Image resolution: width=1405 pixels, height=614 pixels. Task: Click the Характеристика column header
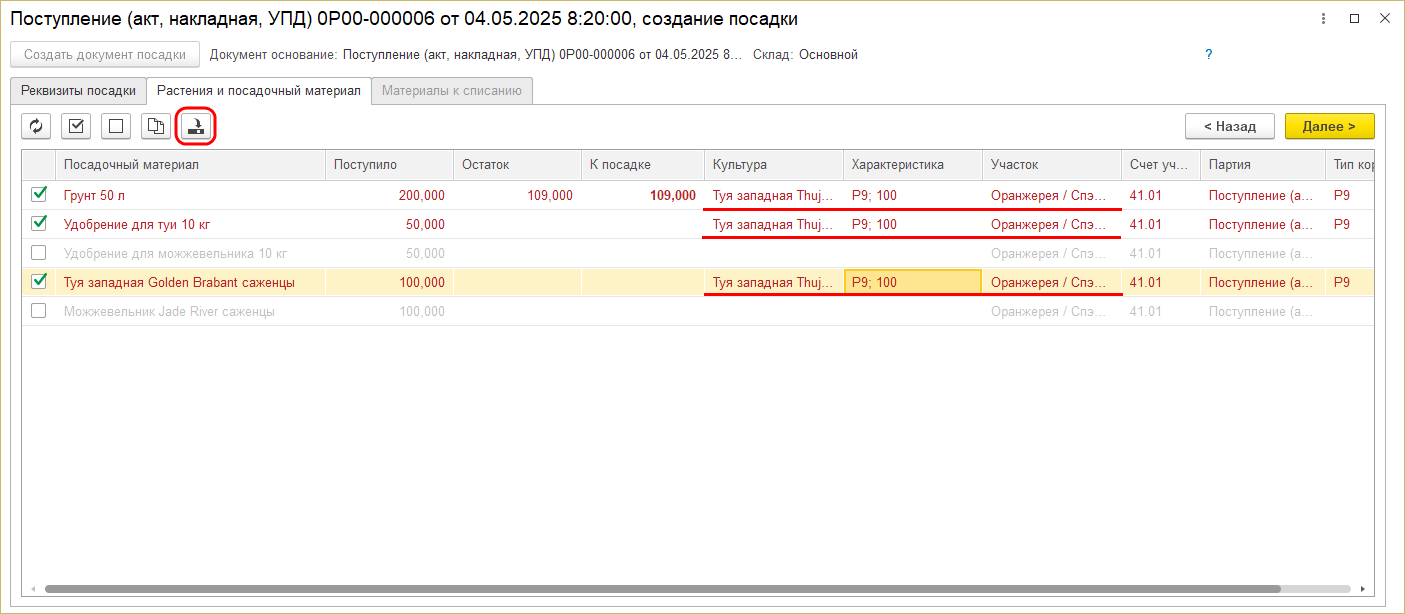coord(913,165)
